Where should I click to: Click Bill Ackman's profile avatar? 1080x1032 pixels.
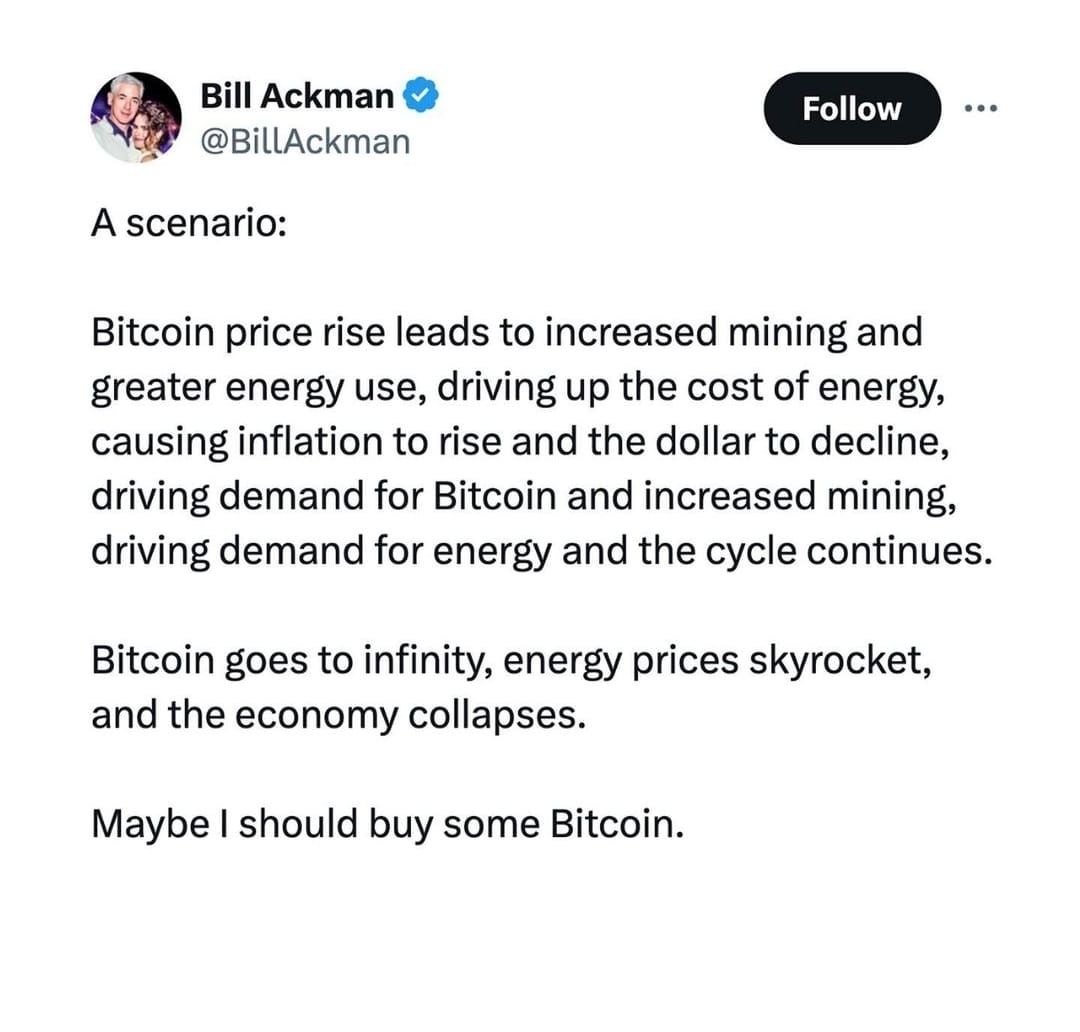point(136,117)
